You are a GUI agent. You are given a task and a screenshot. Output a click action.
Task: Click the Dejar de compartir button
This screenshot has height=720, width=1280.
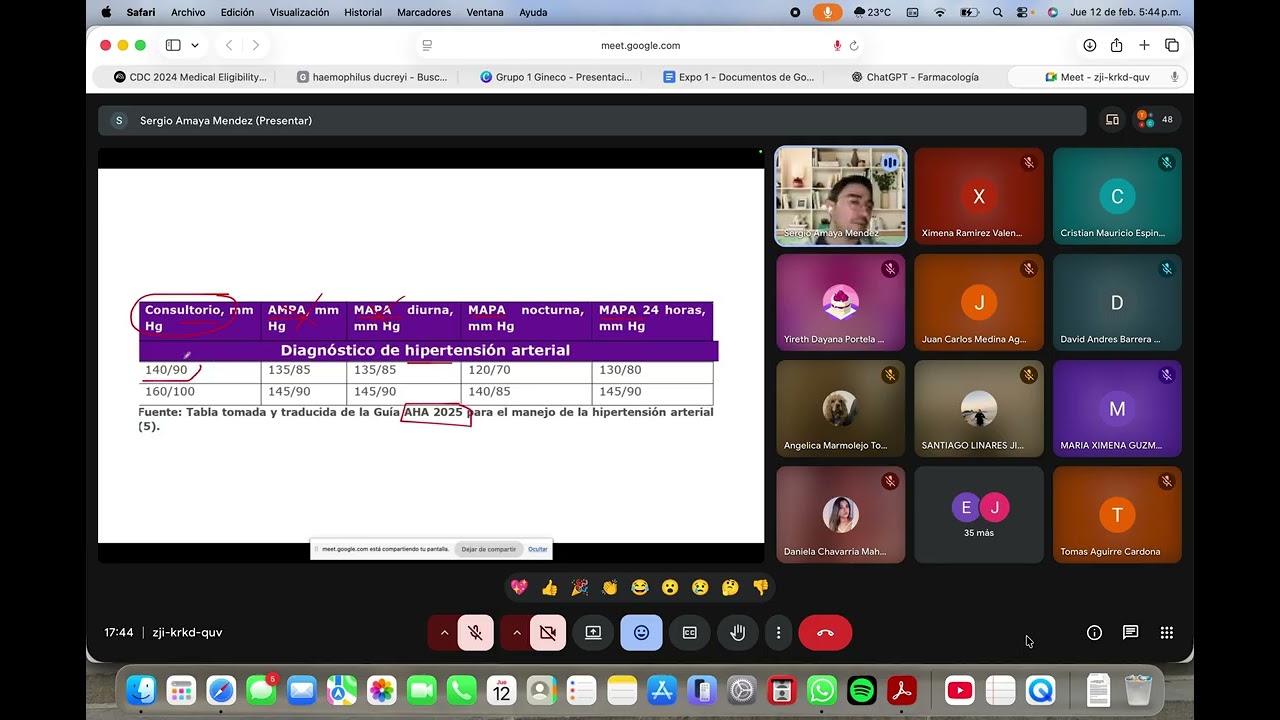pyautogui.click(x=488, y=549)
